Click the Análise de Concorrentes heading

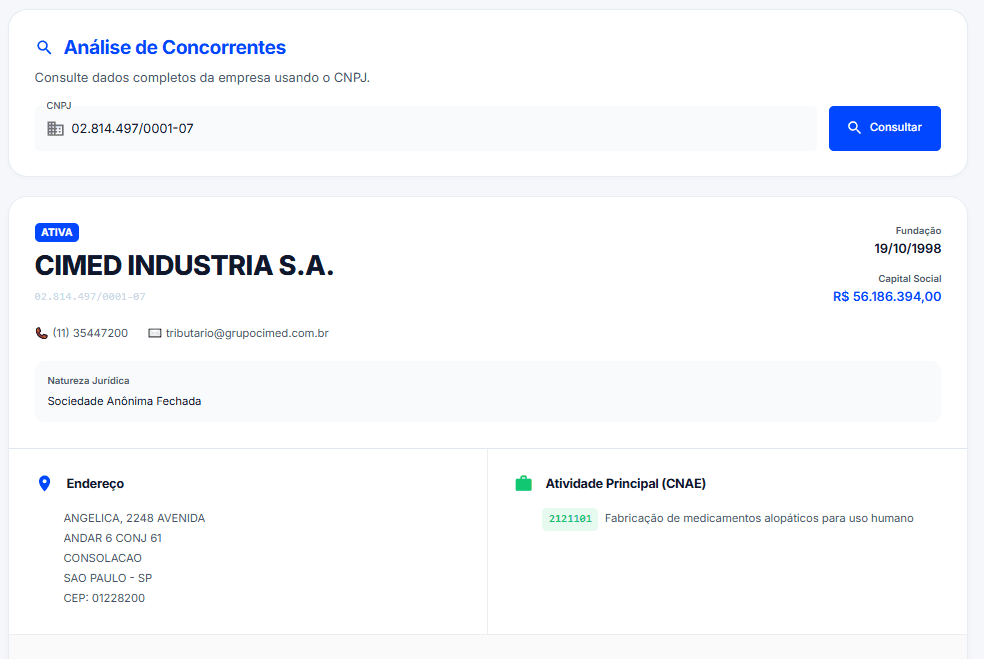[x=175, y=48]
